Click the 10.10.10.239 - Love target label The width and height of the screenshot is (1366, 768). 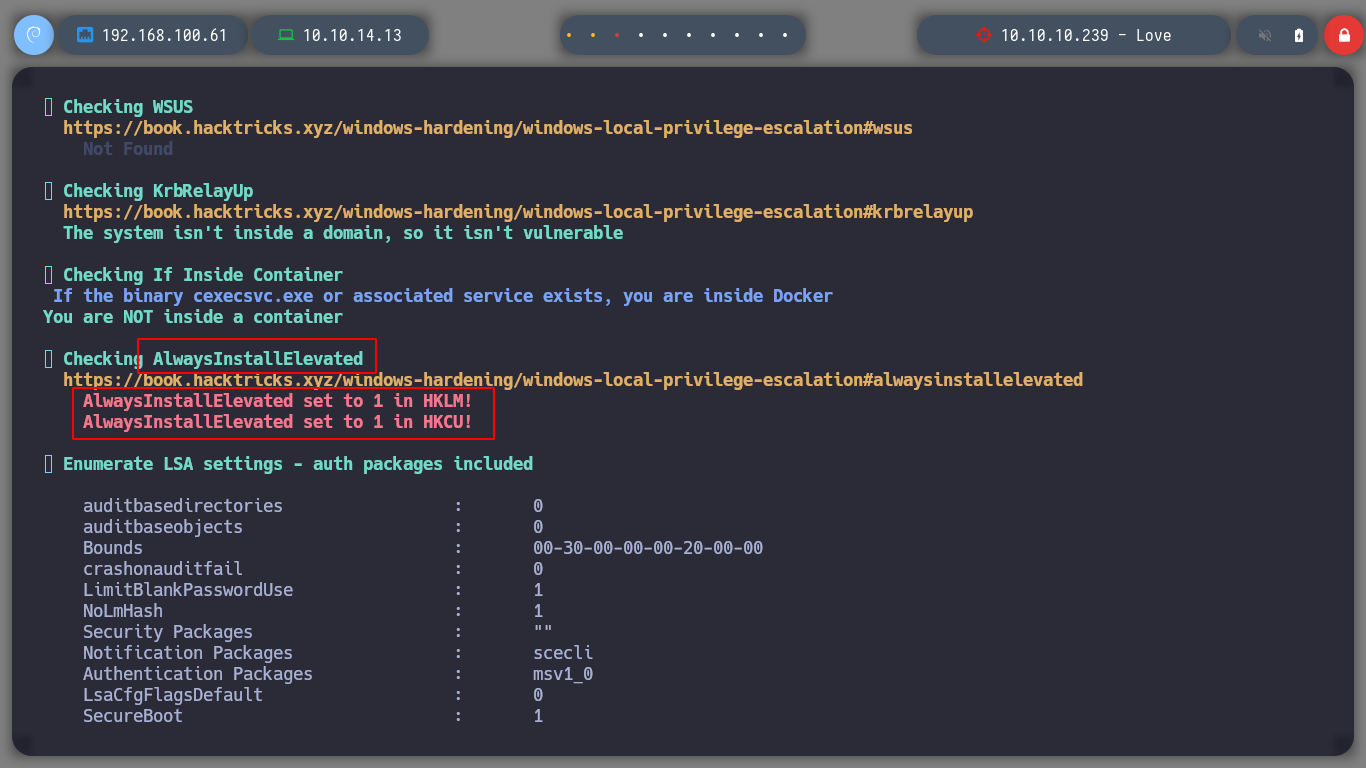(x=1085, y=35)
